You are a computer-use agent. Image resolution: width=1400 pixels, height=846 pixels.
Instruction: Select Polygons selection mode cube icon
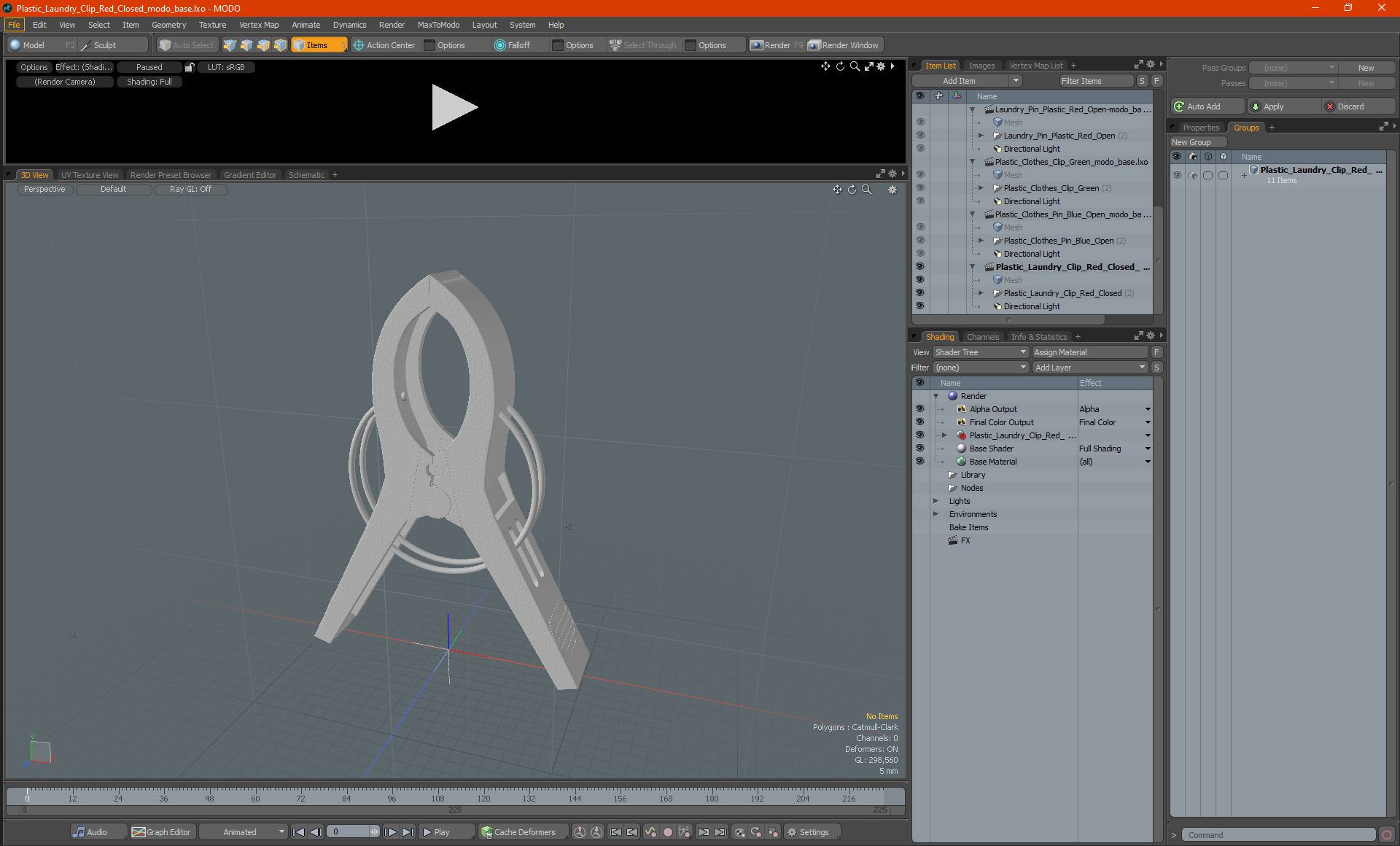[x=263, y=45]
